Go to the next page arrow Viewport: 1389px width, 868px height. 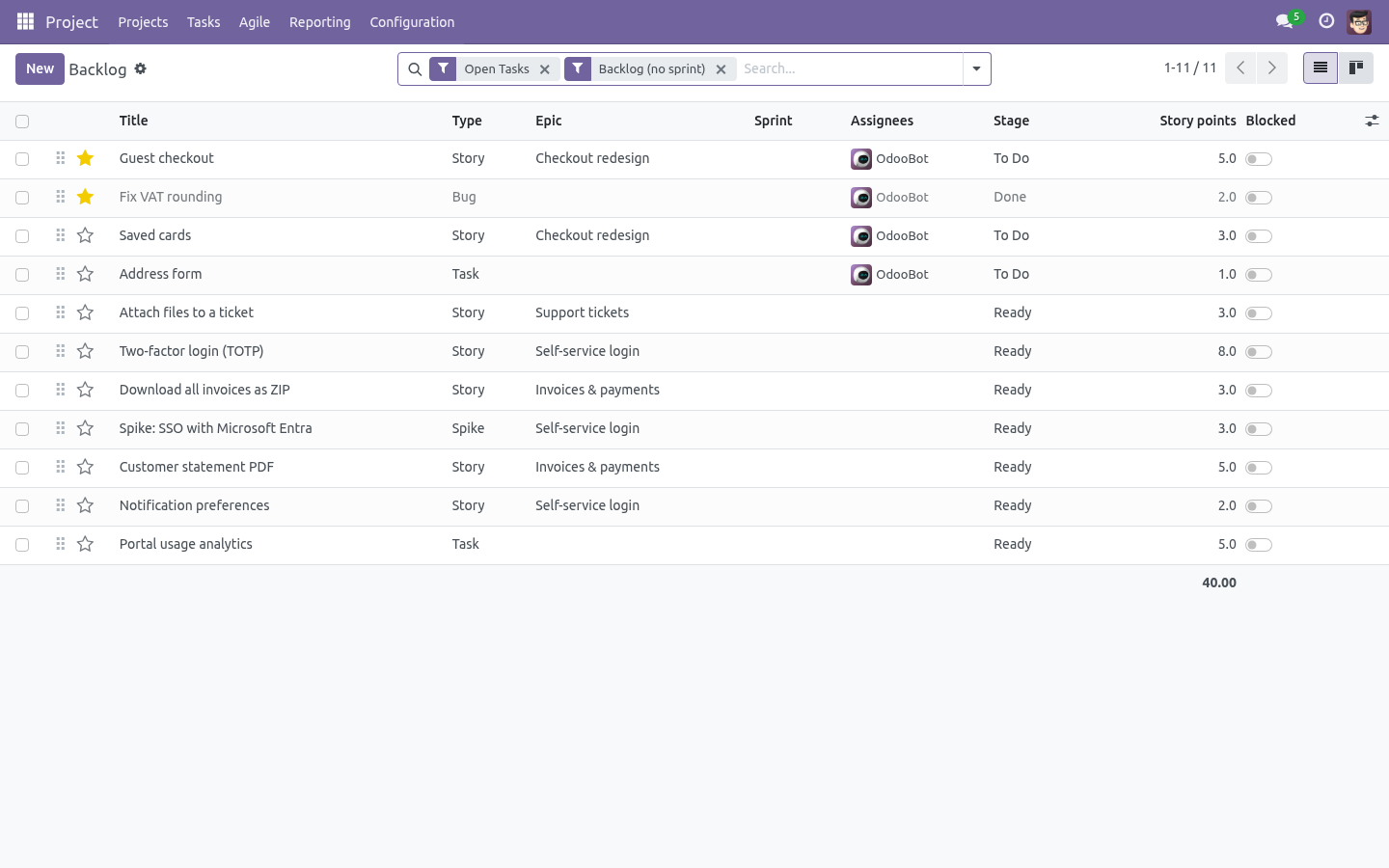[1272, 68]
